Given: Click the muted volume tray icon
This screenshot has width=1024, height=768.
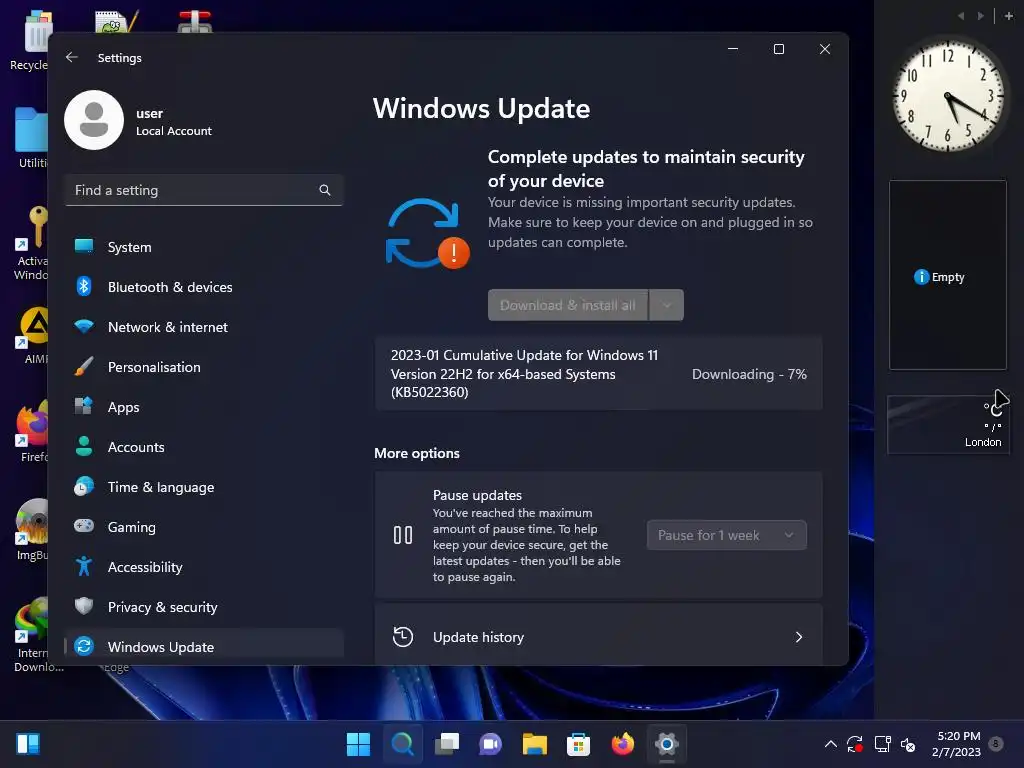Looking at the screenshot, I should (x=908, y=744).
